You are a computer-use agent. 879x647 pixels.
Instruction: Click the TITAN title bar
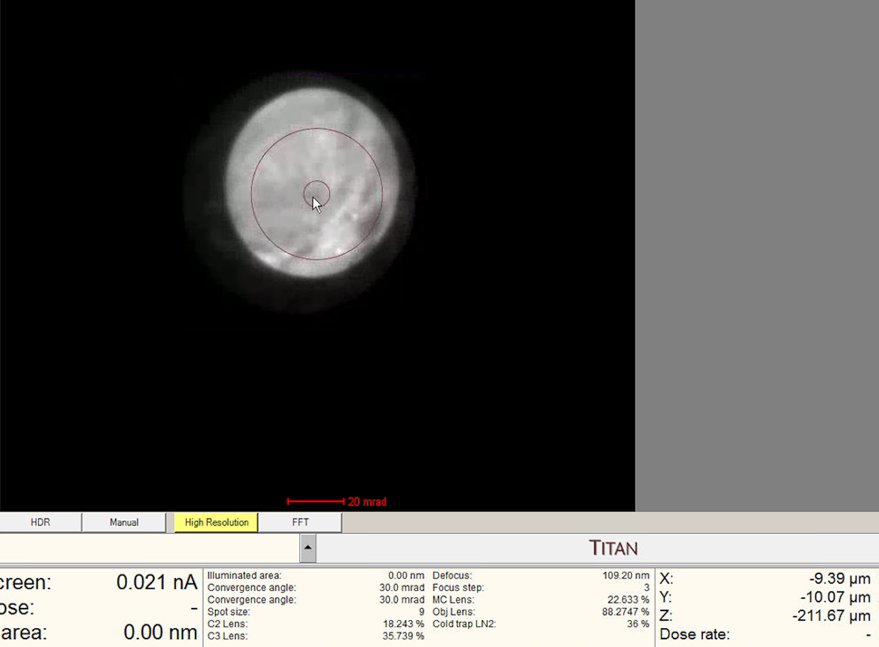tap(613, 548)
